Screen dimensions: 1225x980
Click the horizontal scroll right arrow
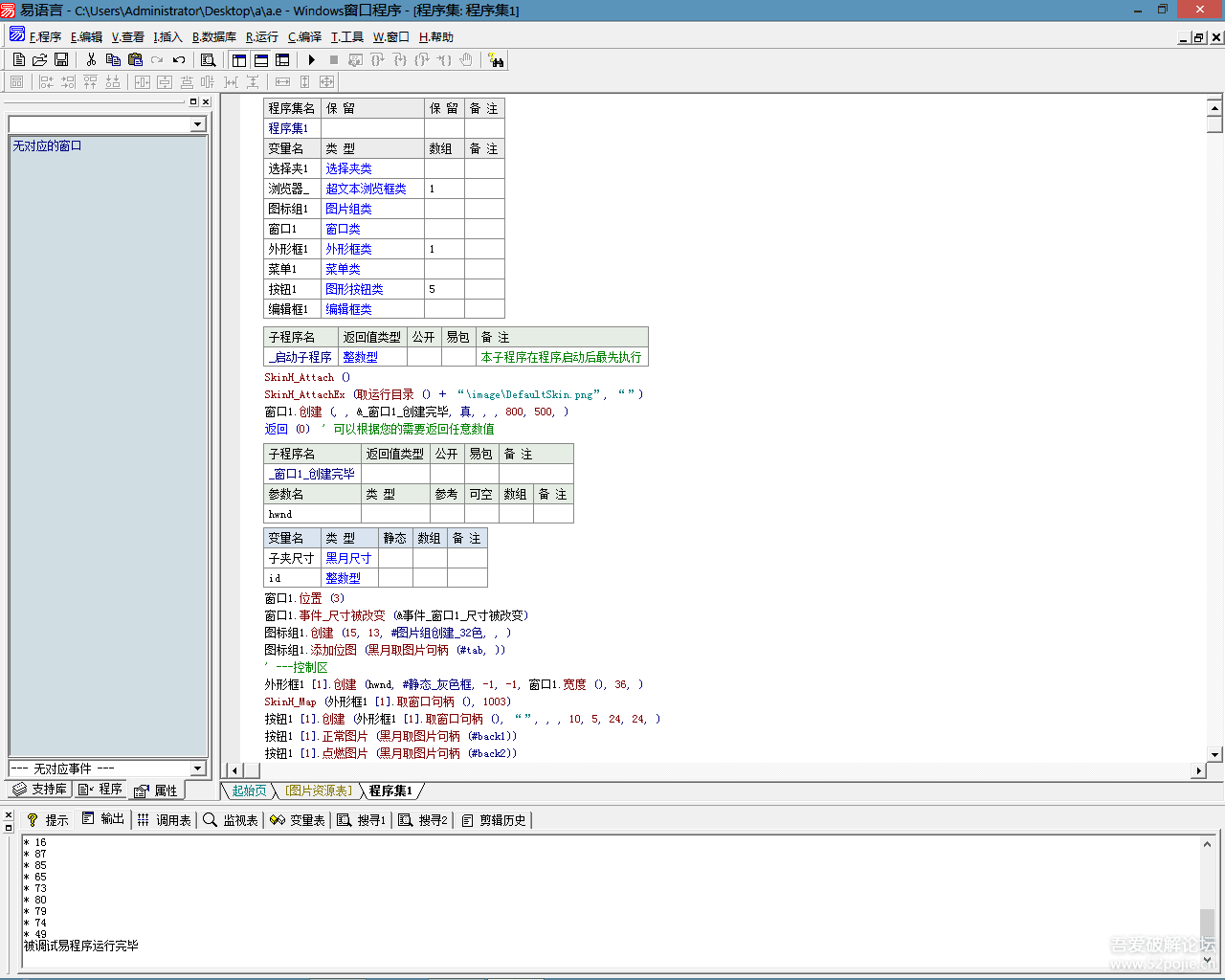(x=1198, y=770)
